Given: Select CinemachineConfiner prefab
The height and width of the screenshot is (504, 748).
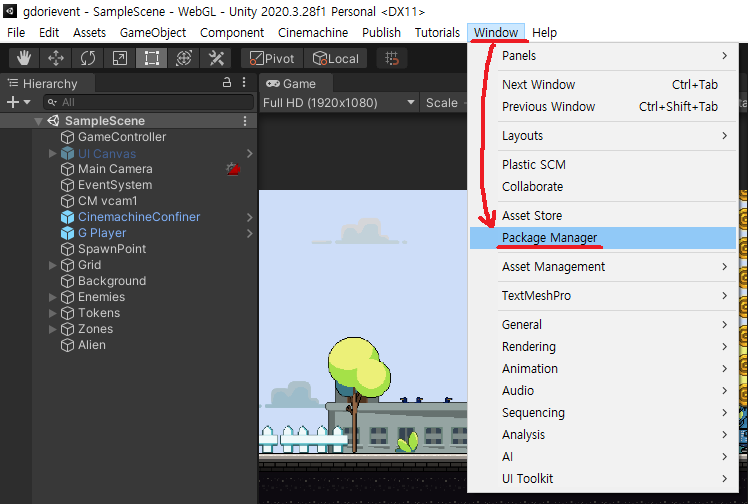Looking at the screenshot, I should click(x=139, y=217).
